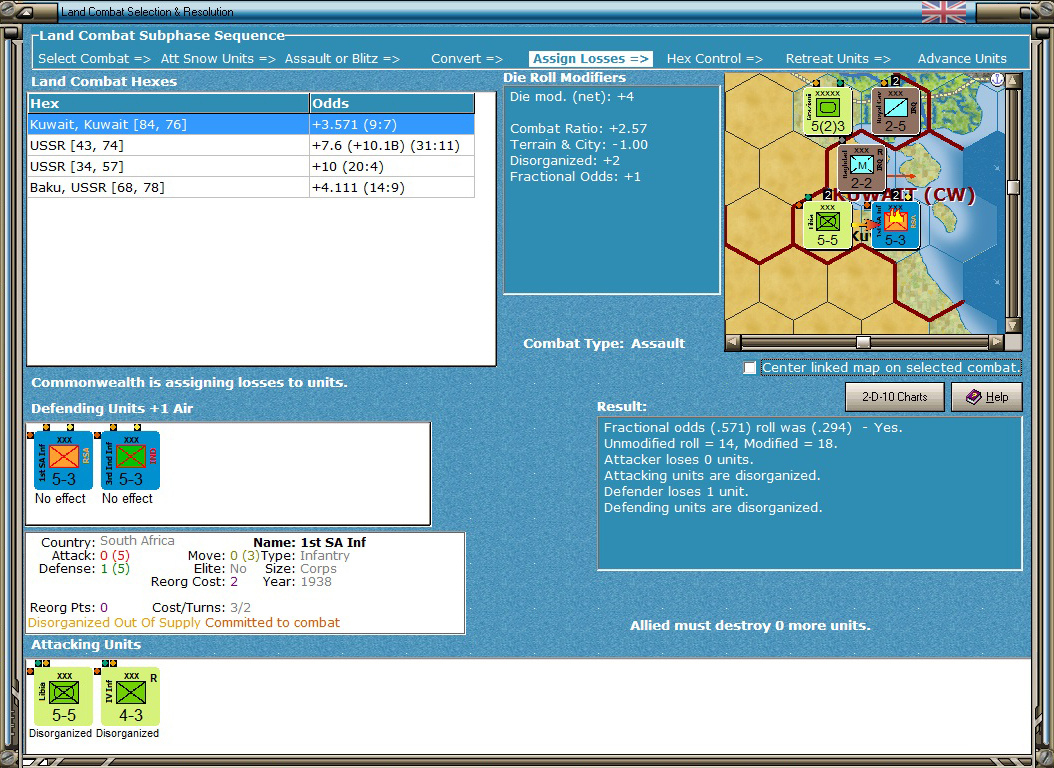The width and height of the screenshot is (1054, 768).
Task: Click the Hex column header
Action: tap(168, 103)
